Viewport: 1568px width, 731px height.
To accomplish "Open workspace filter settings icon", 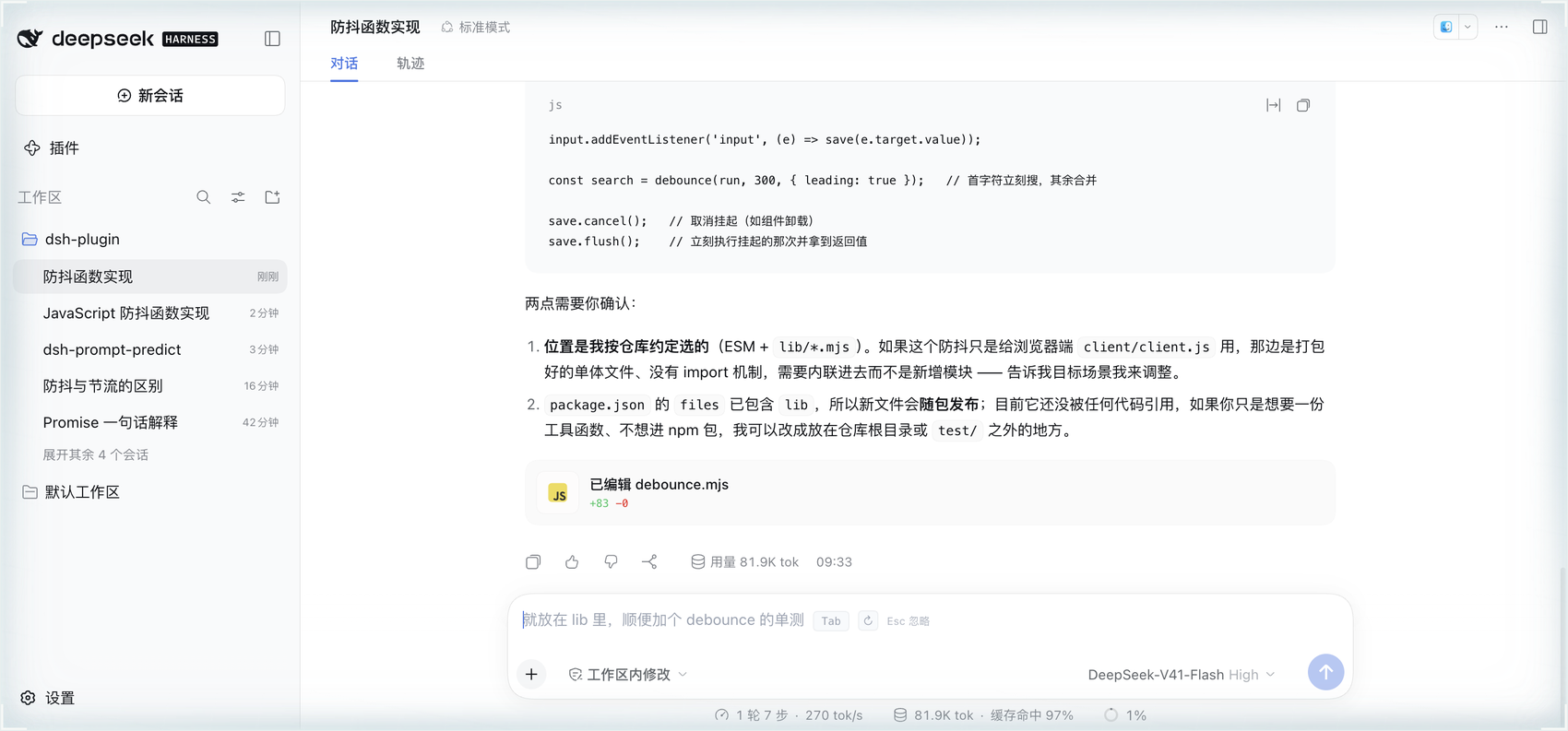I will pos(238,197).
